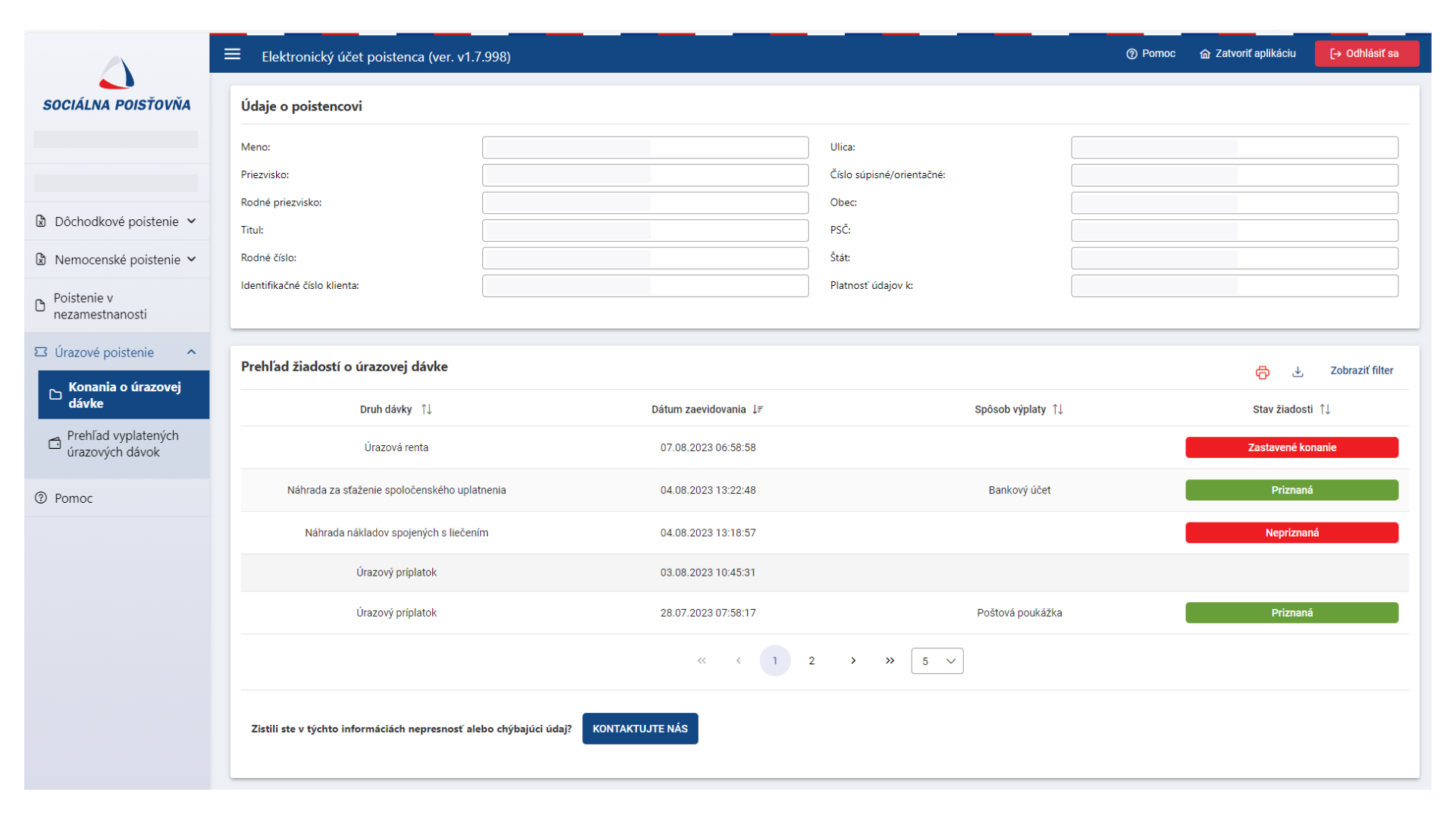1456x819 pixels.
Task: Sort by Dátum zaevidovania column arrow
Action: point(758,409)
